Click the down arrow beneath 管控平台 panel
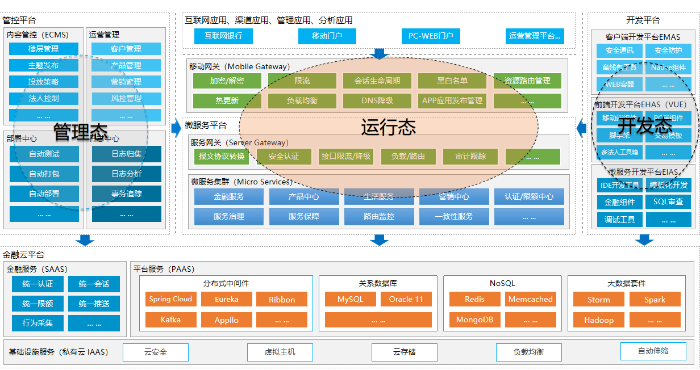Screen dimensions: 700x370 85,240
